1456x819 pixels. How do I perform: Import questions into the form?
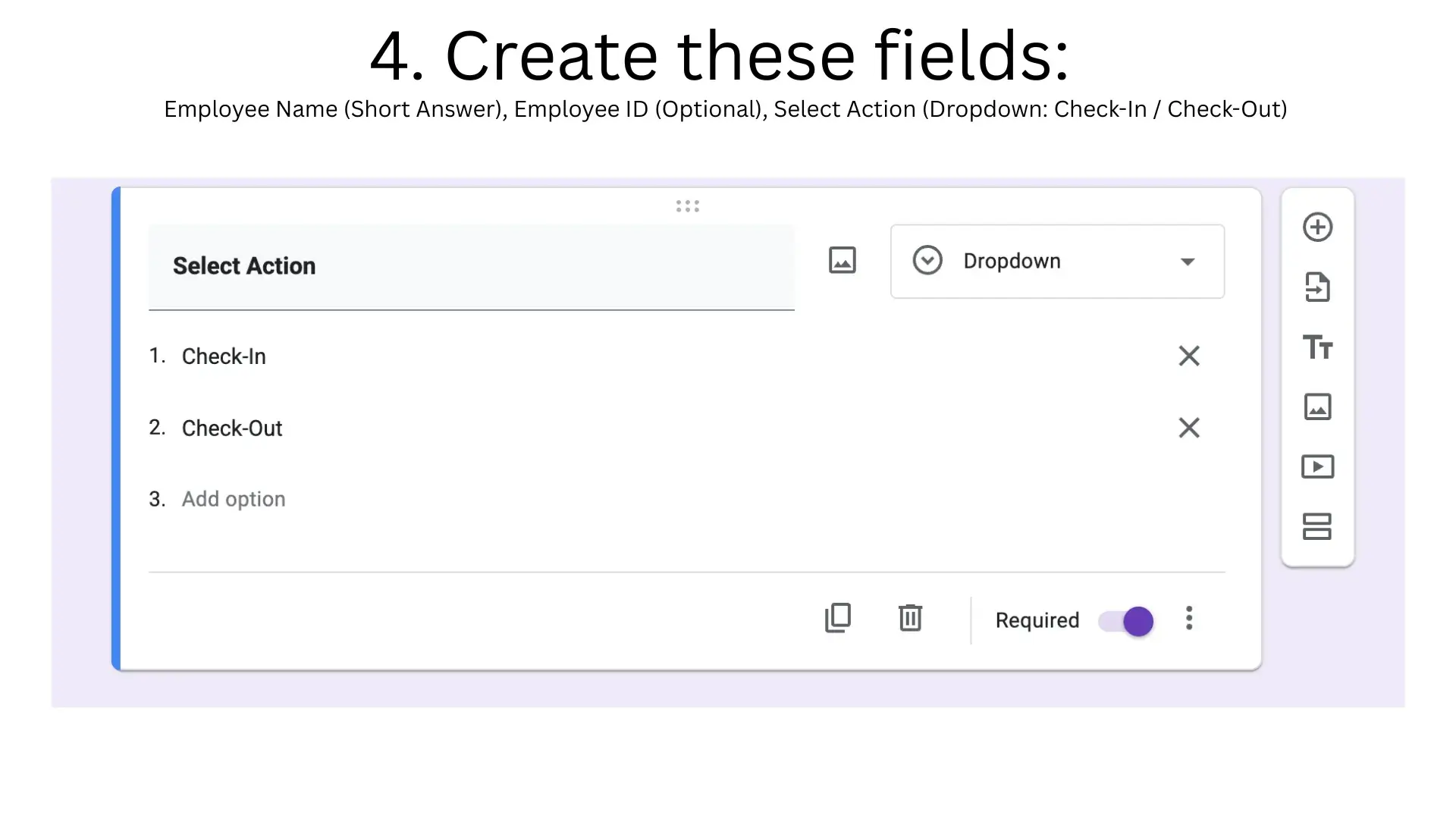point(1318,287)
